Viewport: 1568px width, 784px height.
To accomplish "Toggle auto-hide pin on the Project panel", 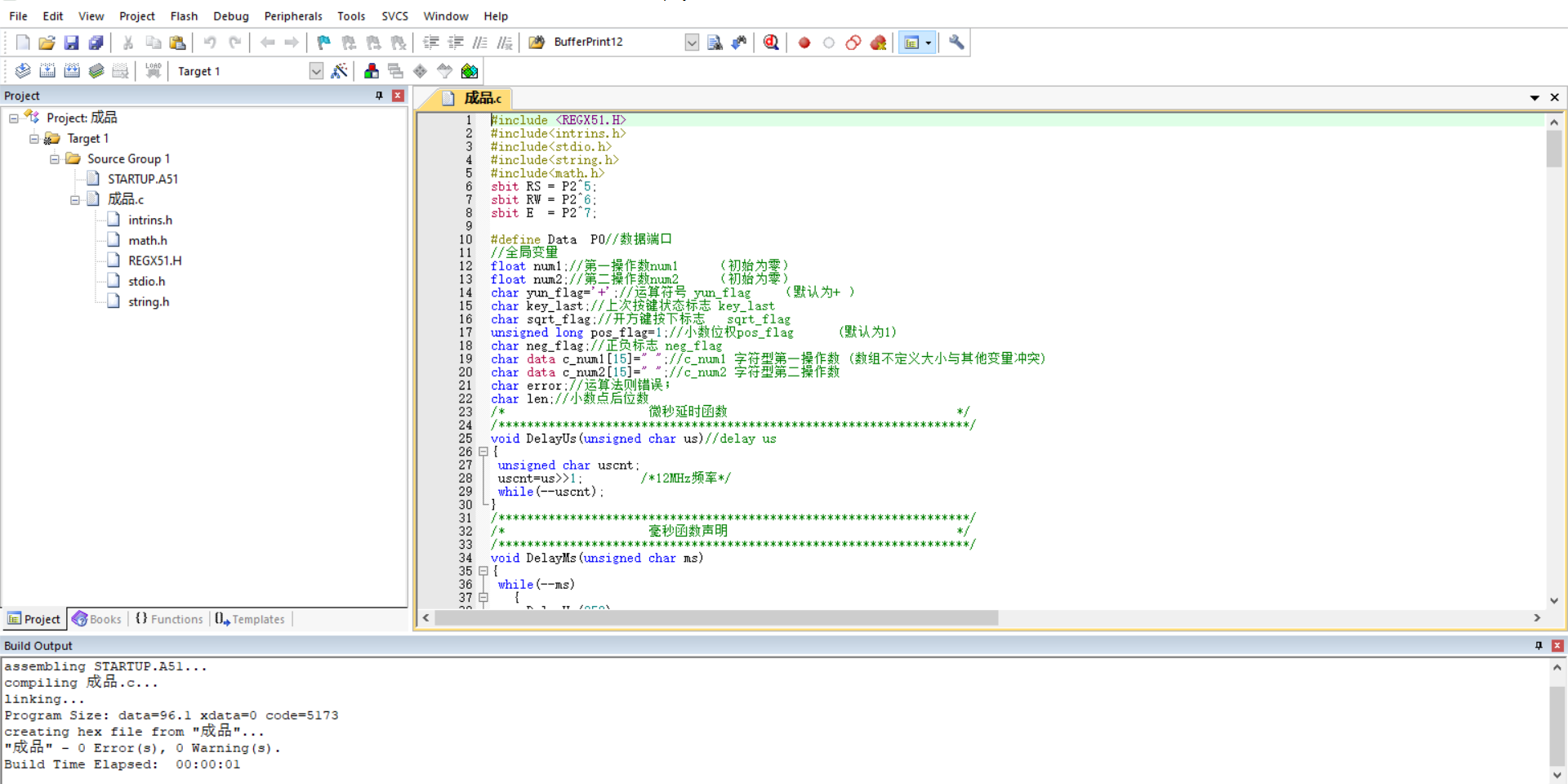I will (379, 96).
